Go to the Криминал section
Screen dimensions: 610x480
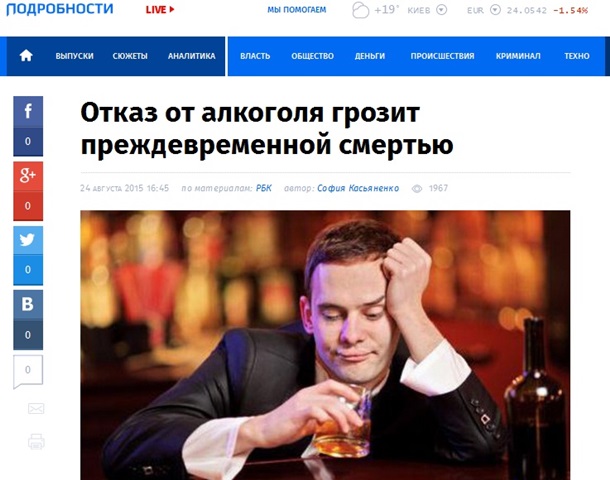tap(518, 56)
